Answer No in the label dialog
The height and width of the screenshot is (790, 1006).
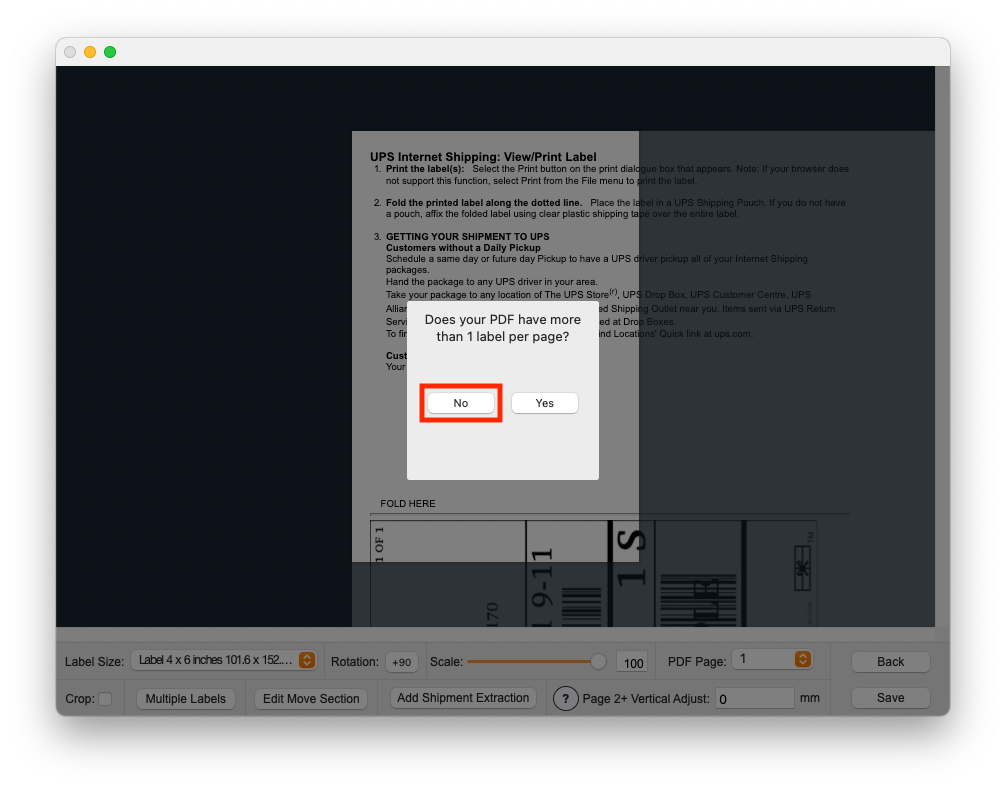(461, 403)
